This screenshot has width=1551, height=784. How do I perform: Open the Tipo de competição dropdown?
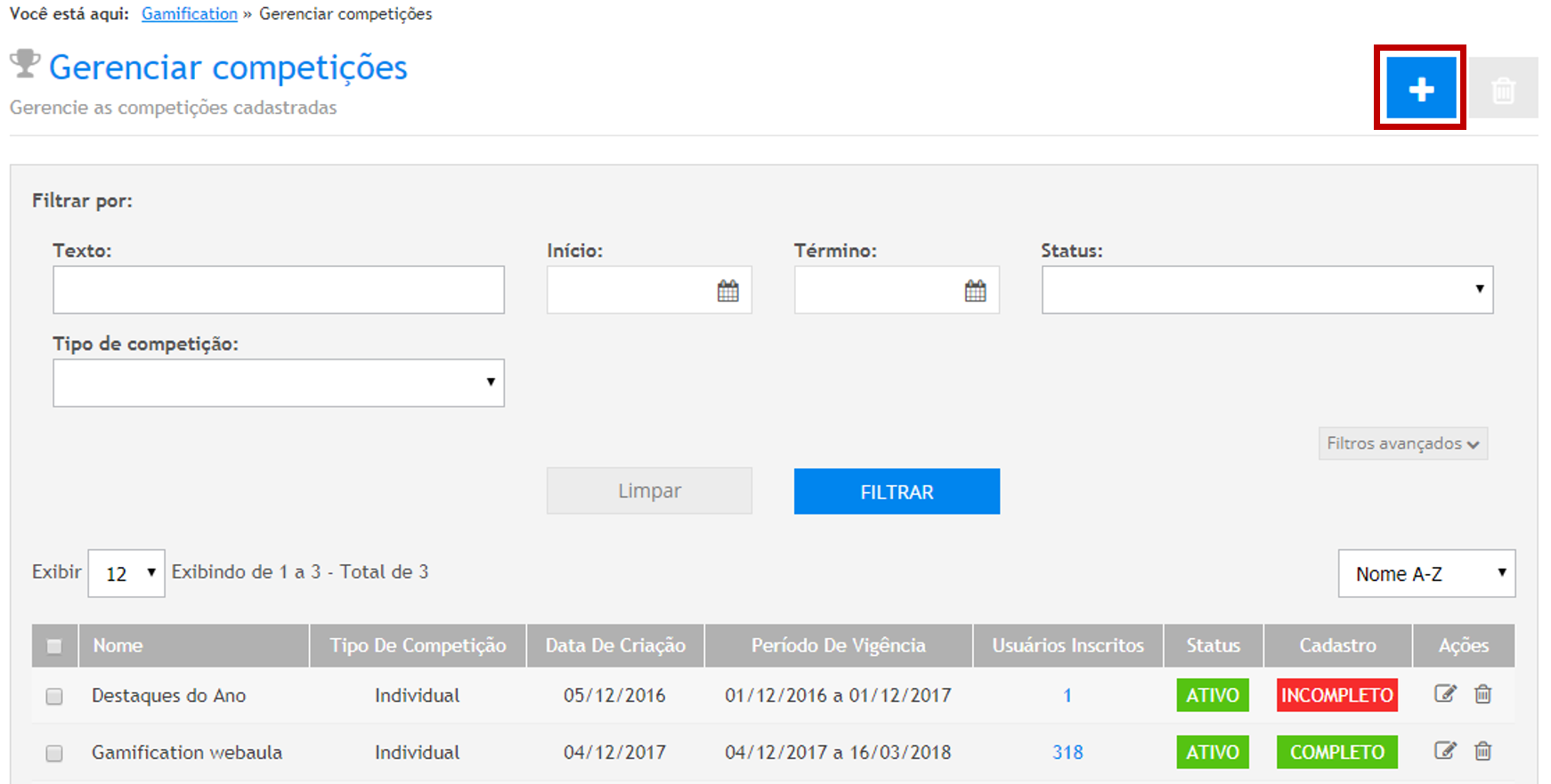[278, 383]
